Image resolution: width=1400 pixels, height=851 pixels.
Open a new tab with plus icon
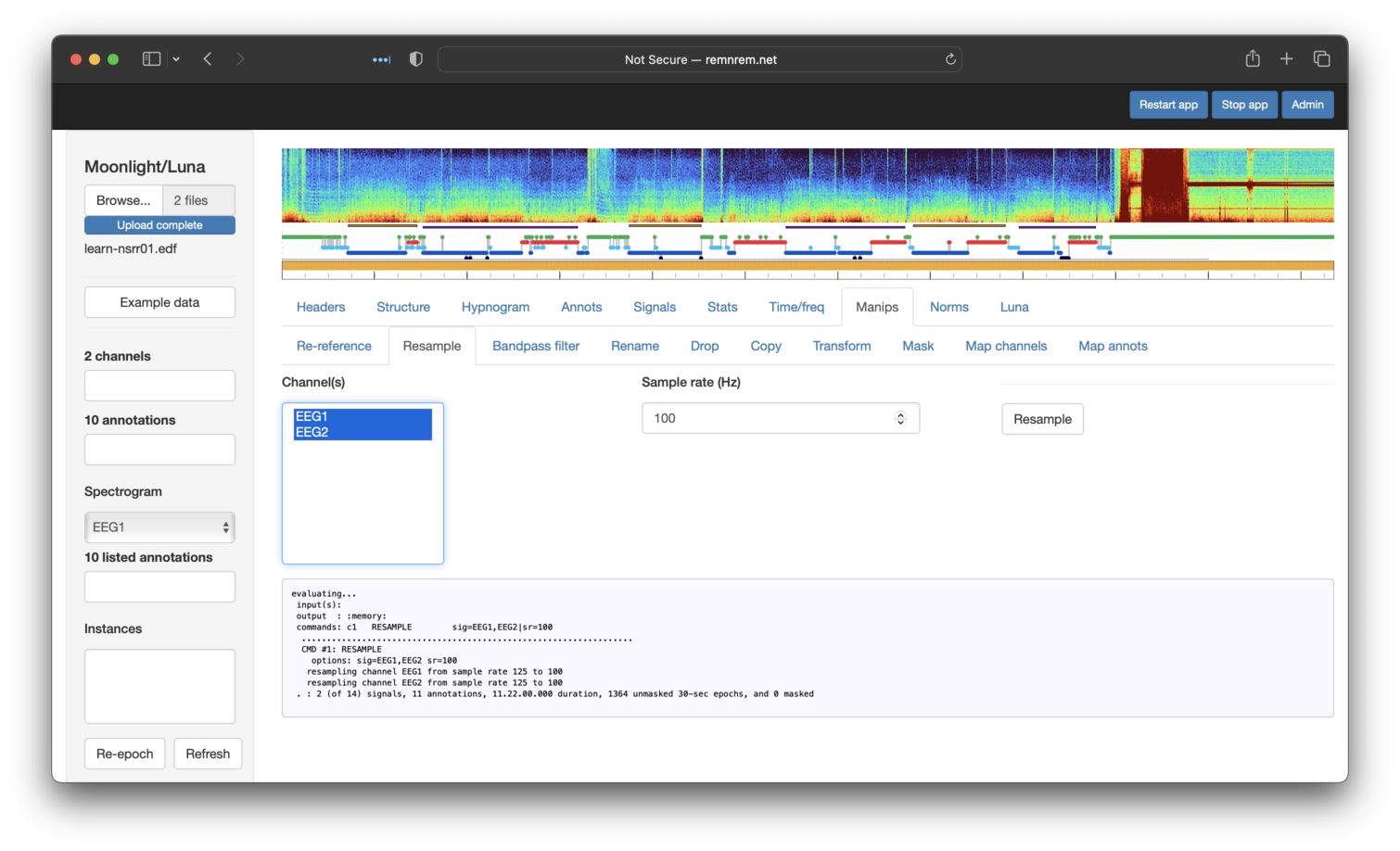(x=1287, y=59)
